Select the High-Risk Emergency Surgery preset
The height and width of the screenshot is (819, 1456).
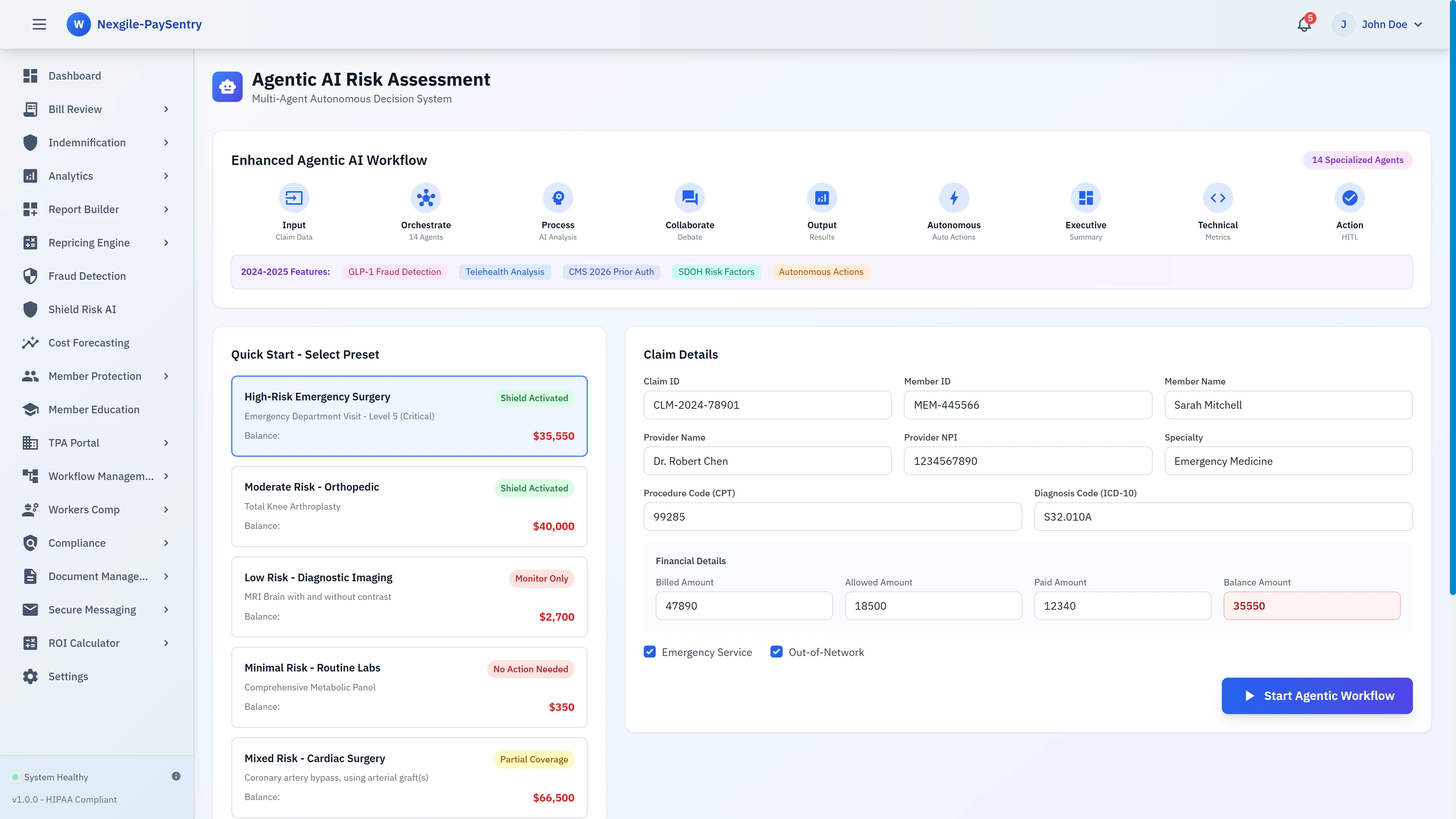[x=409, y=416]
